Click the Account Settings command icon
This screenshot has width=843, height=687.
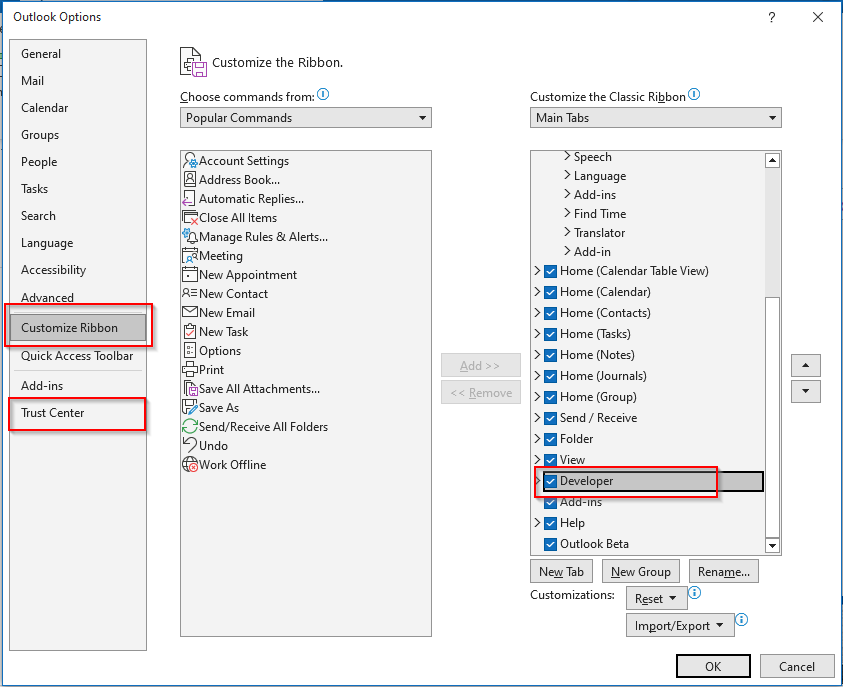click(190, 160)
